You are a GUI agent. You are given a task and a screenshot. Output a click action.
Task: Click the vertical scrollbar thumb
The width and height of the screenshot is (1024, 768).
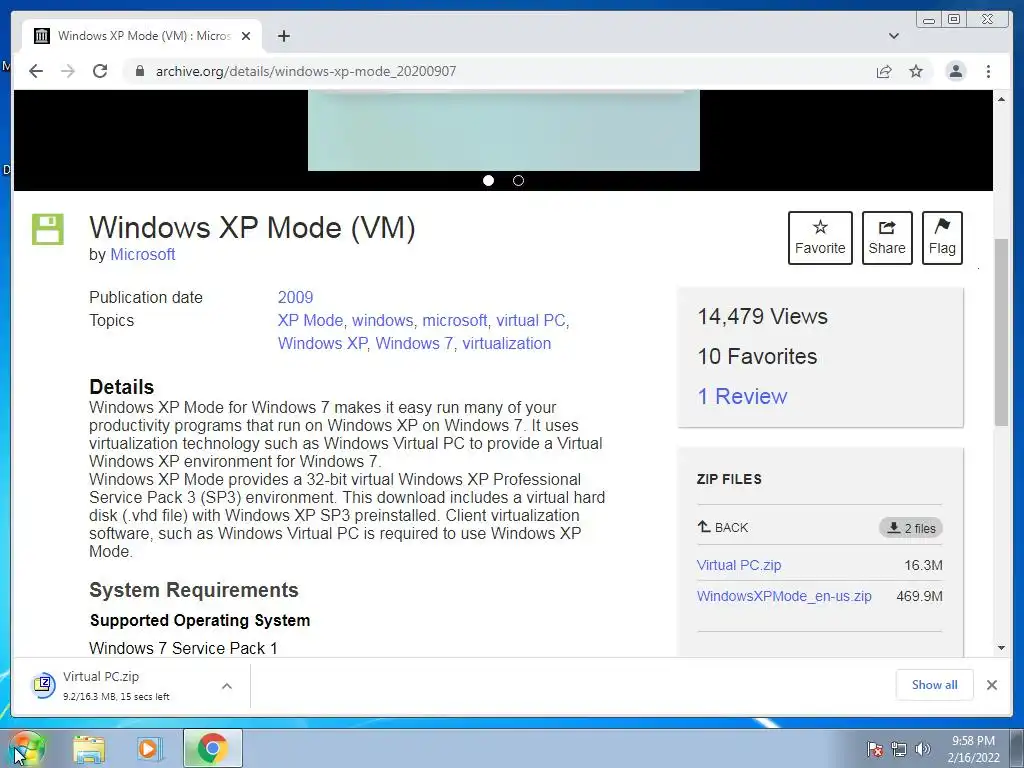point(1001,332)
